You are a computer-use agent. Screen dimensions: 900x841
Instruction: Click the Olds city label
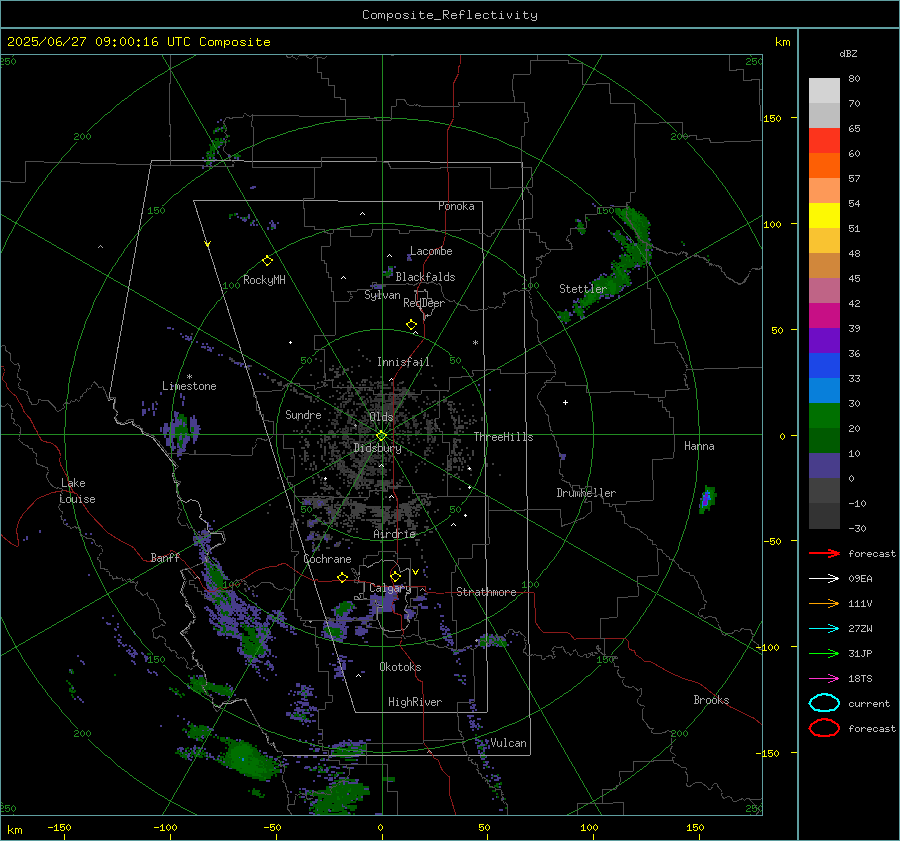[381, 417]
